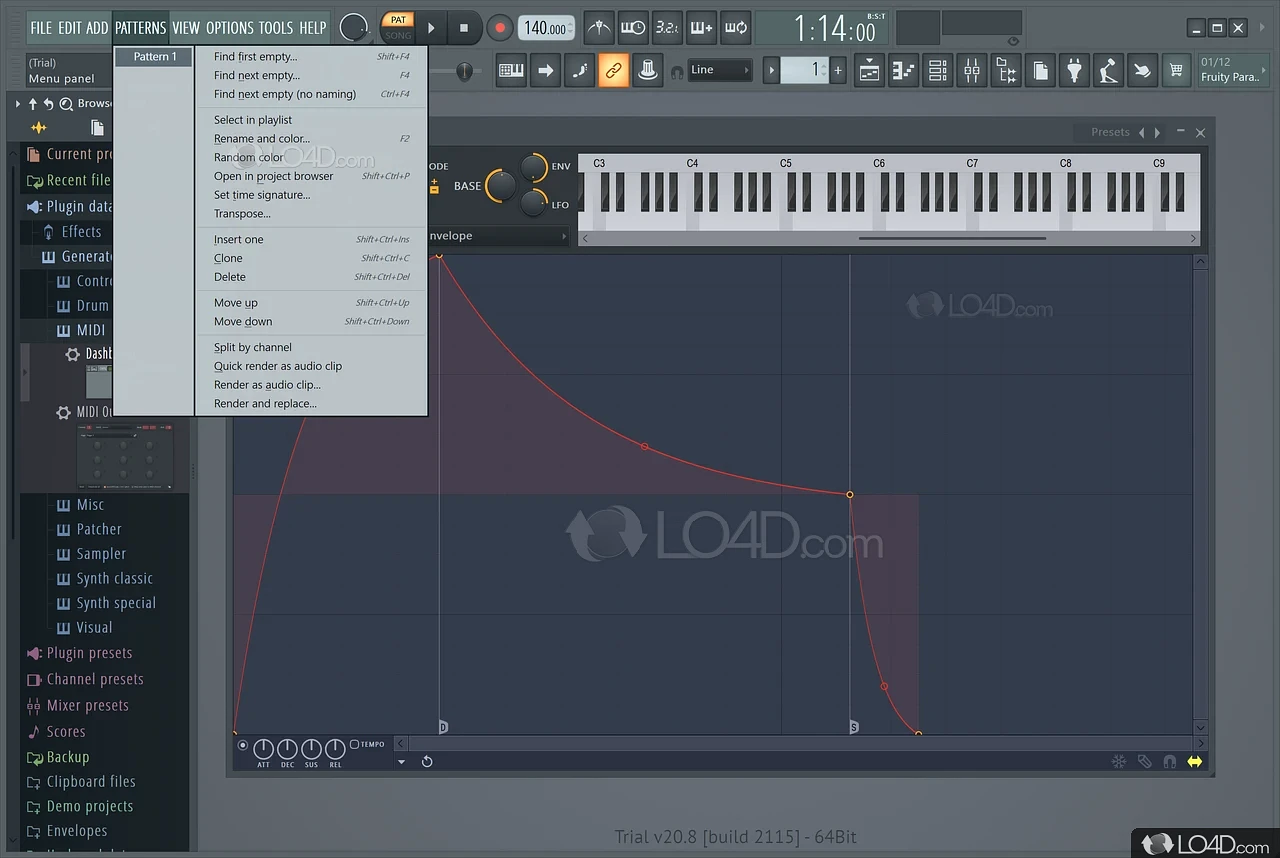Open the tempo tapper icon
This screenshot has height=858, width=1280.
tap(1108, 70)
